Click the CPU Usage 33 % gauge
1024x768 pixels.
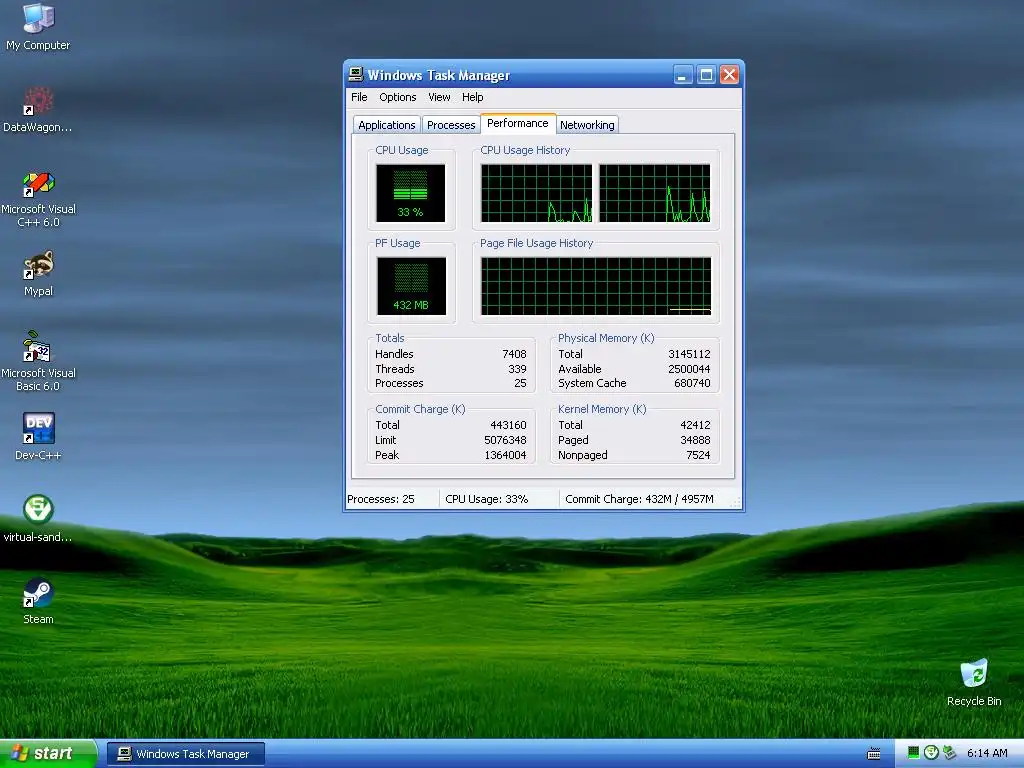[410, 193]
